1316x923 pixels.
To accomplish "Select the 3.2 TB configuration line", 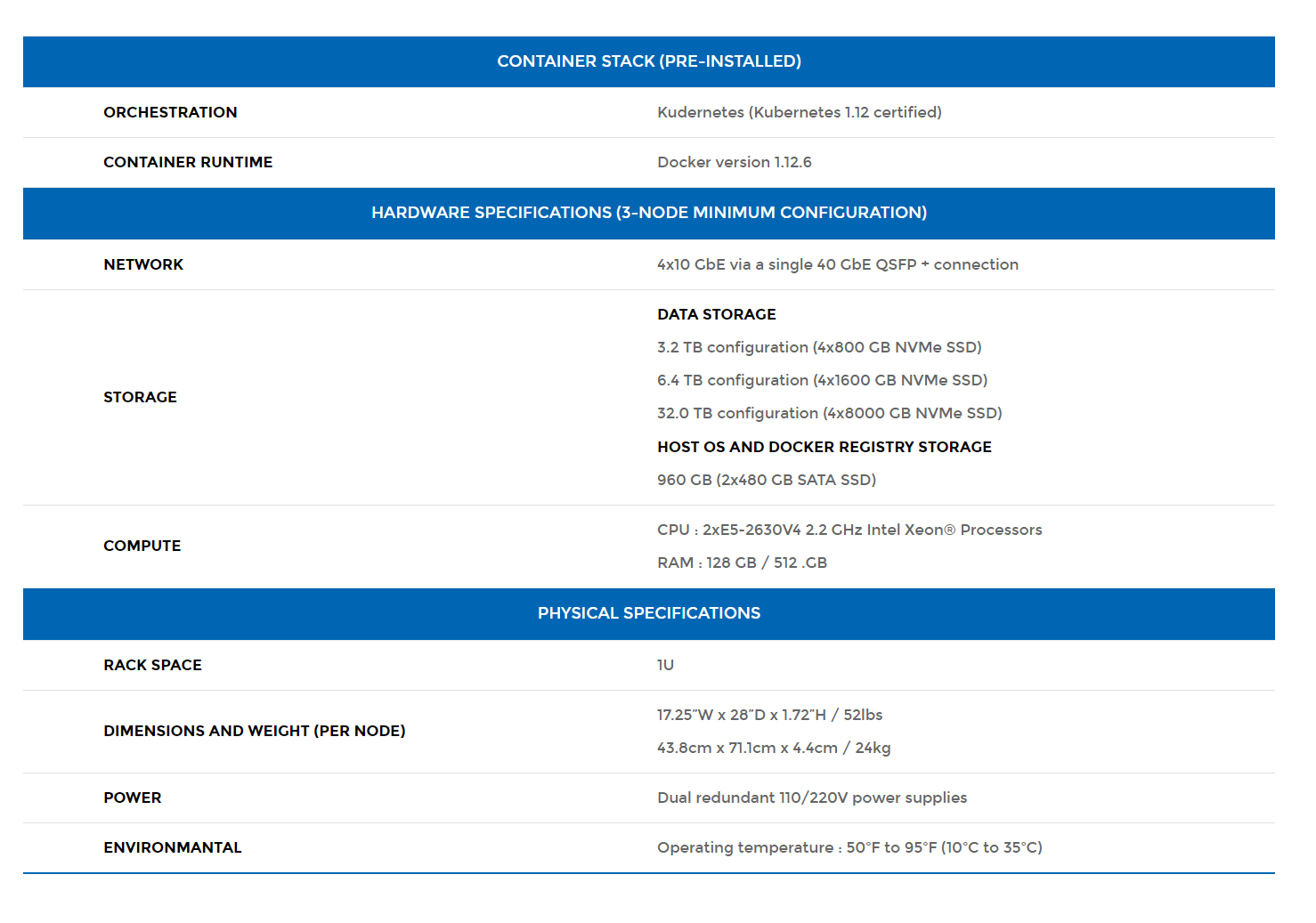I will pos(819,347).
